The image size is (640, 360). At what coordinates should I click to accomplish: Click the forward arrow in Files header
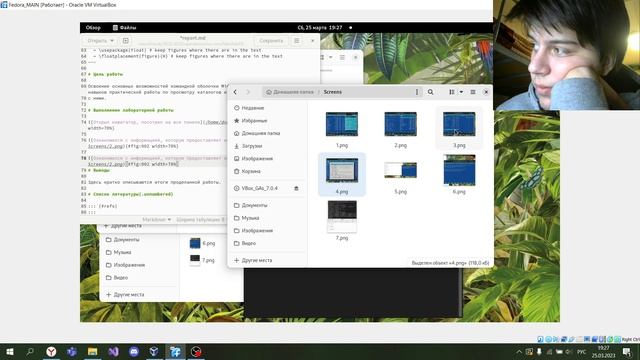pyautogui.click(x=248, y=92)
